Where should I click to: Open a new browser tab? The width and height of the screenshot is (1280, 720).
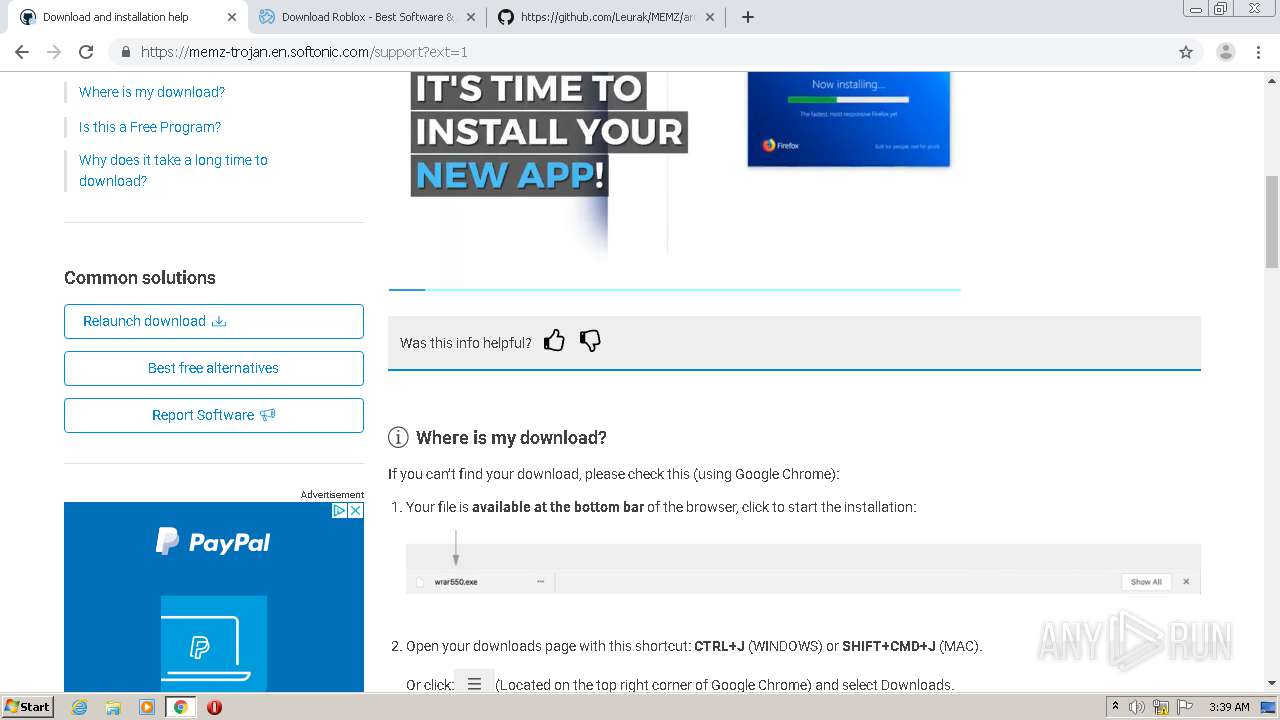pyautogui.click(x=748, y=17)
